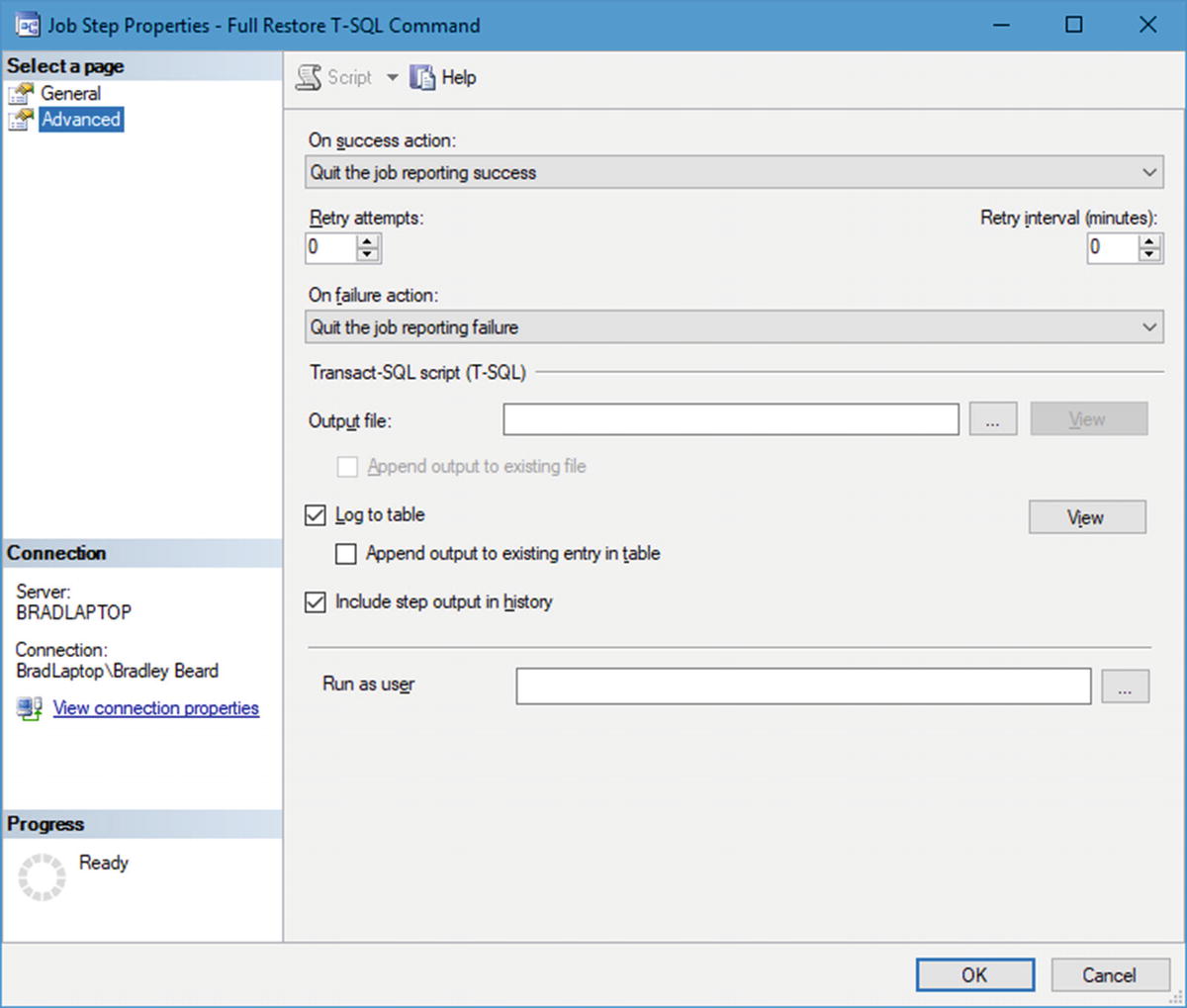Increase Retry interval with up arrow

tap(1148, 240)
